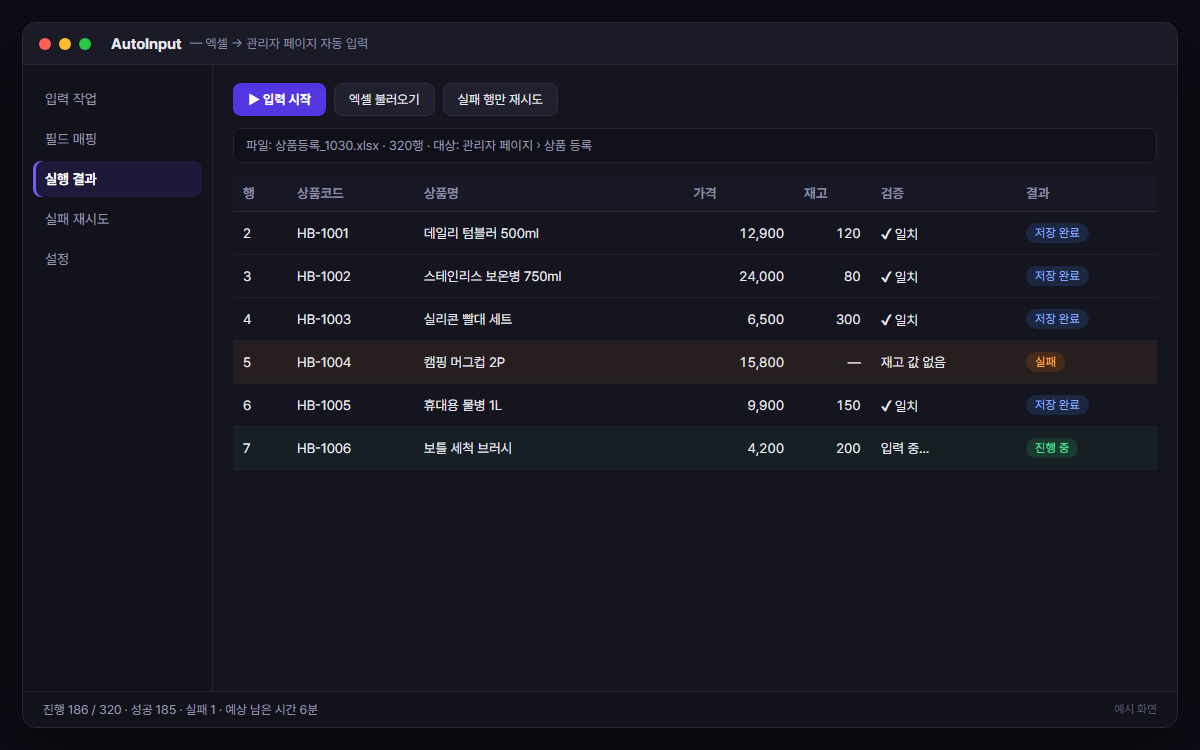Click the green maximize window dot

click(85, 44)
